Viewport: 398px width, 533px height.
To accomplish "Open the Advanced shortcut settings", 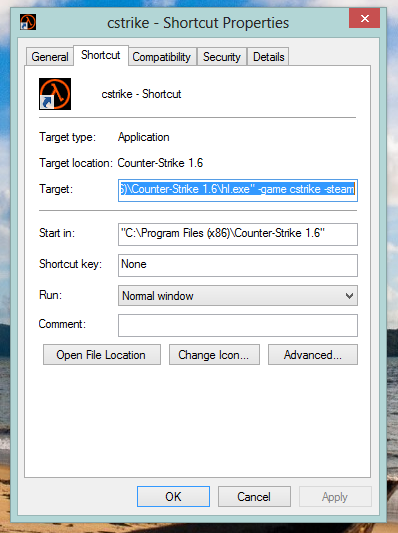I will pos(313,355).
